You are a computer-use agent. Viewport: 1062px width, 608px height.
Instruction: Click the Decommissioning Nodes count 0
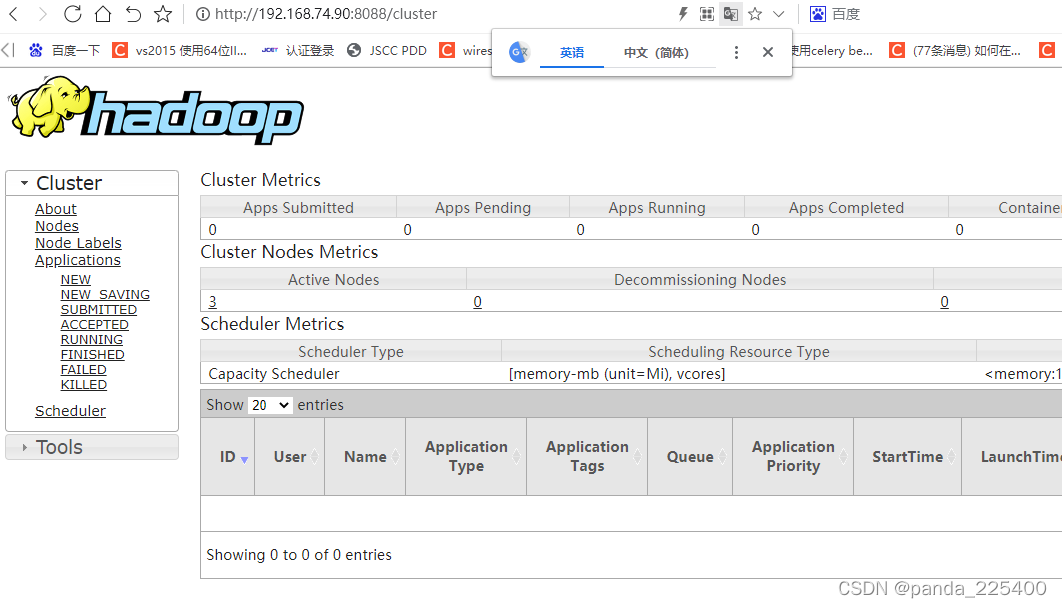click(x=477, y=302)
